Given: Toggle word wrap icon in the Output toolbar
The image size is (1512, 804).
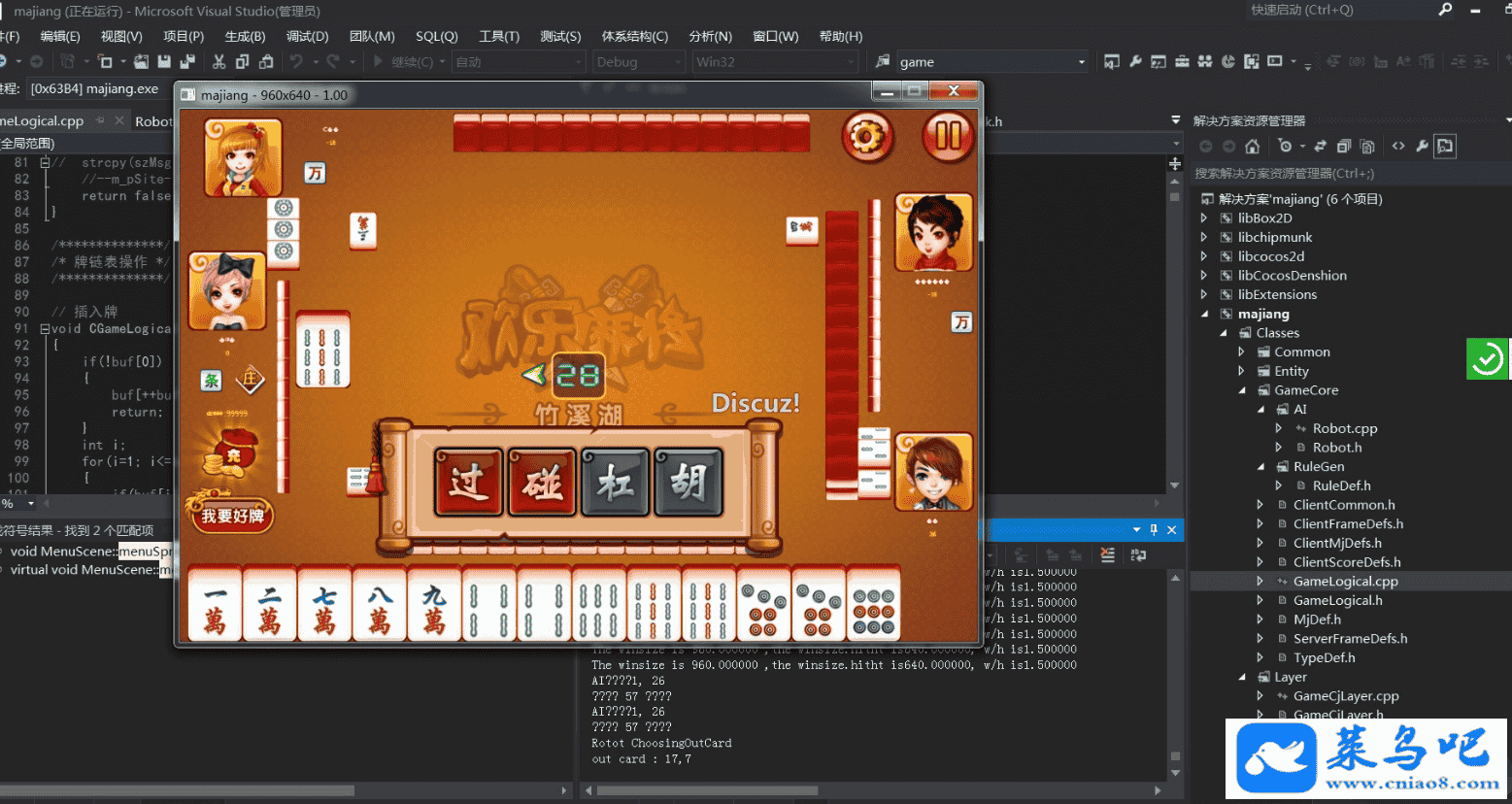Looking at the screenshot, I should [1139, 555].
